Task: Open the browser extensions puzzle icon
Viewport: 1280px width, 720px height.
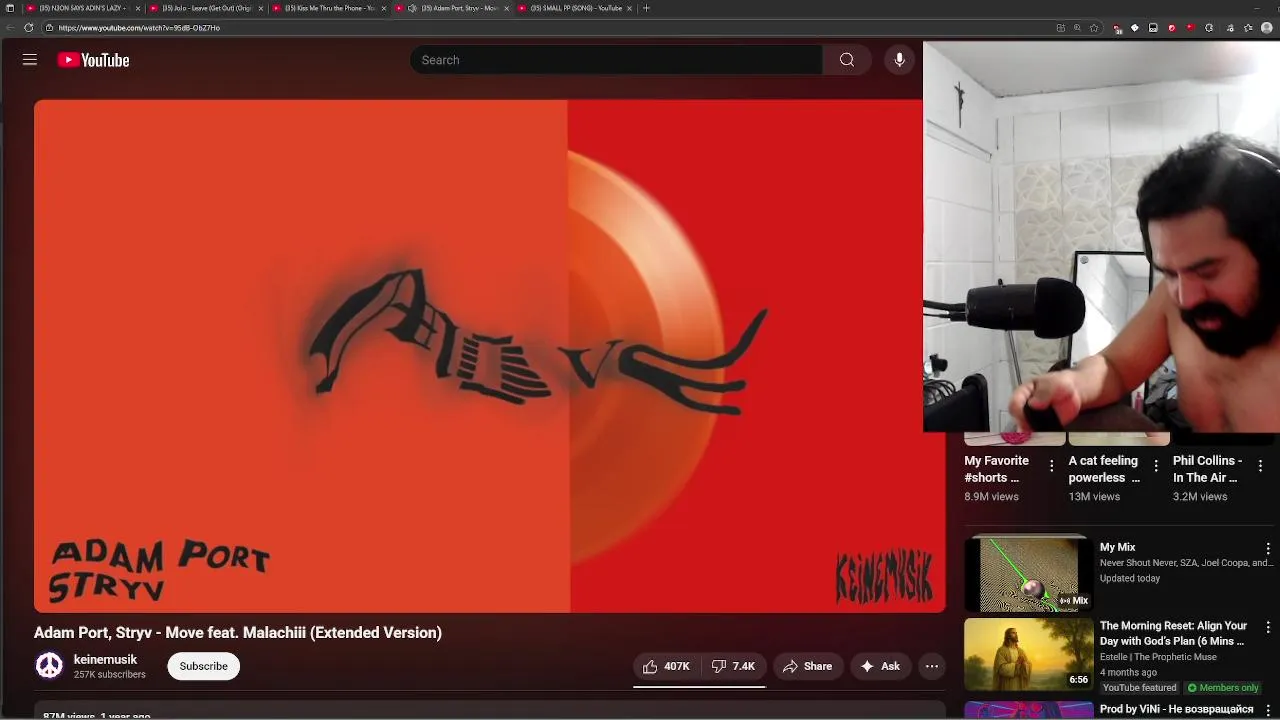Action: tap(1209, 28)
